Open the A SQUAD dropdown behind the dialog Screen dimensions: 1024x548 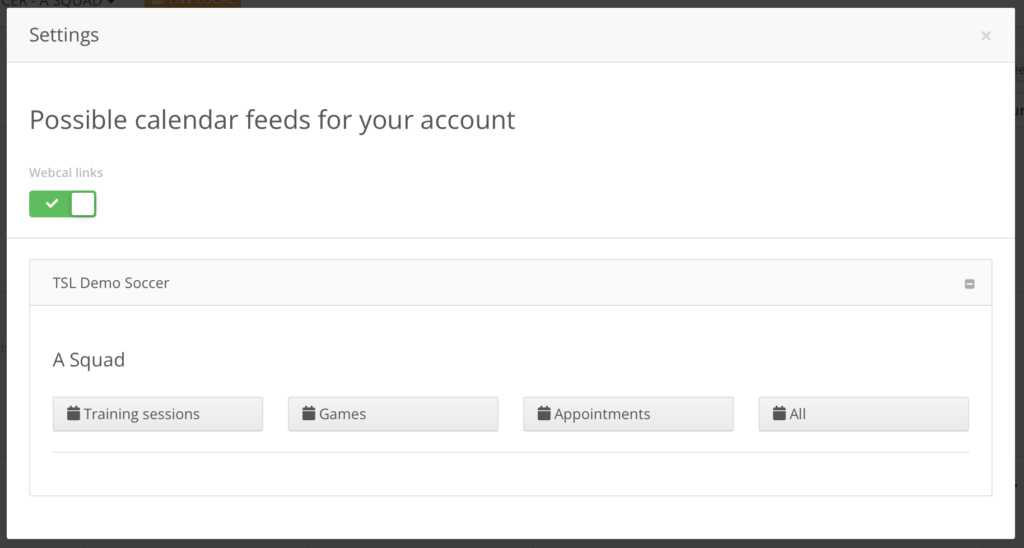(59, 3)
